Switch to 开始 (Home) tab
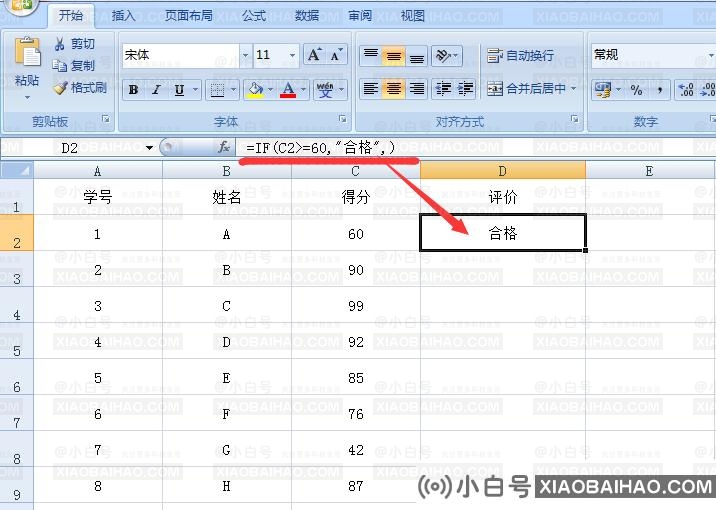716x510 pixels. tap(71, 16)
